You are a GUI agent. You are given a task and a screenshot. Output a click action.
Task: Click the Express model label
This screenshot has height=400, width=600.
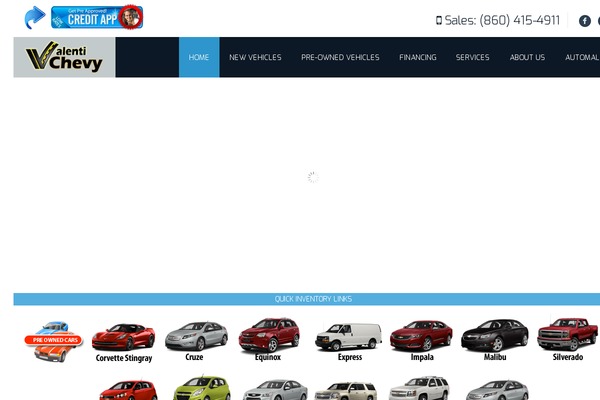[350, 357]
